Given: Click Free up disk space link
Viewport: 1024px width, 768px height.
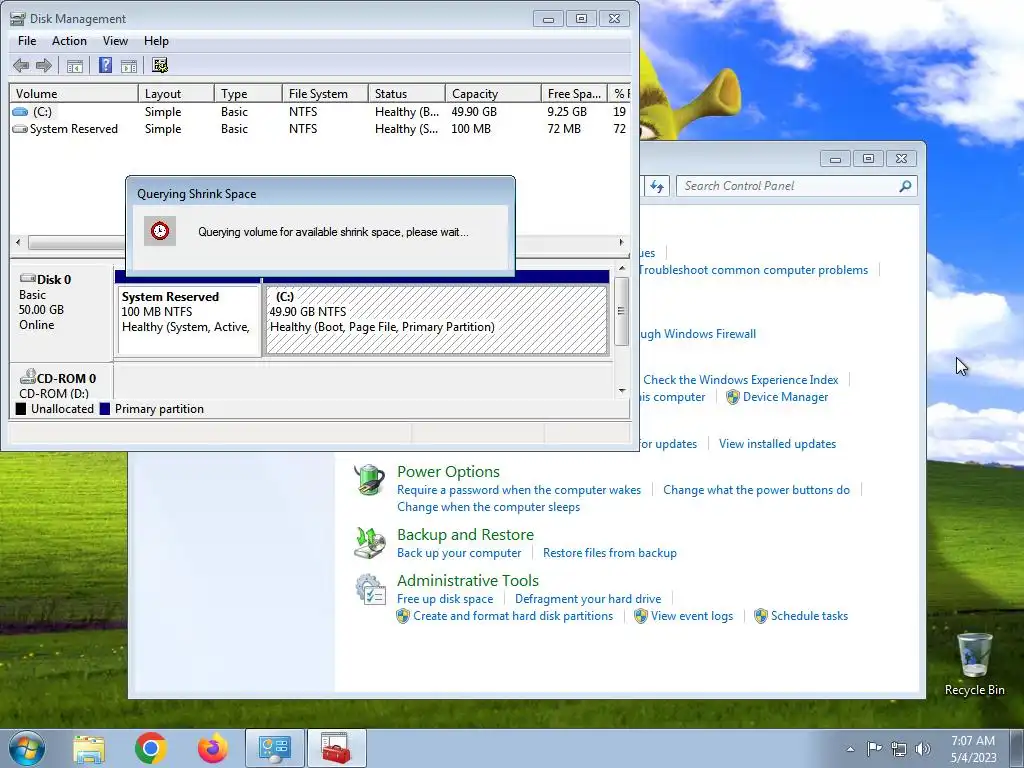Looking at the screenshot, I should tap(445, 599).
